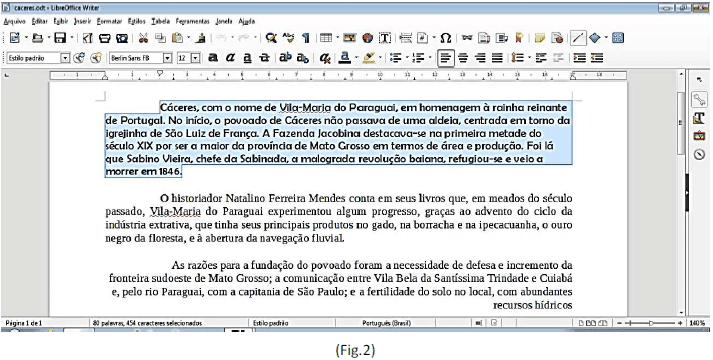Toggle Draw Functions toolbar icon
The width and height of the screenshot is (713, 360).
618,38
